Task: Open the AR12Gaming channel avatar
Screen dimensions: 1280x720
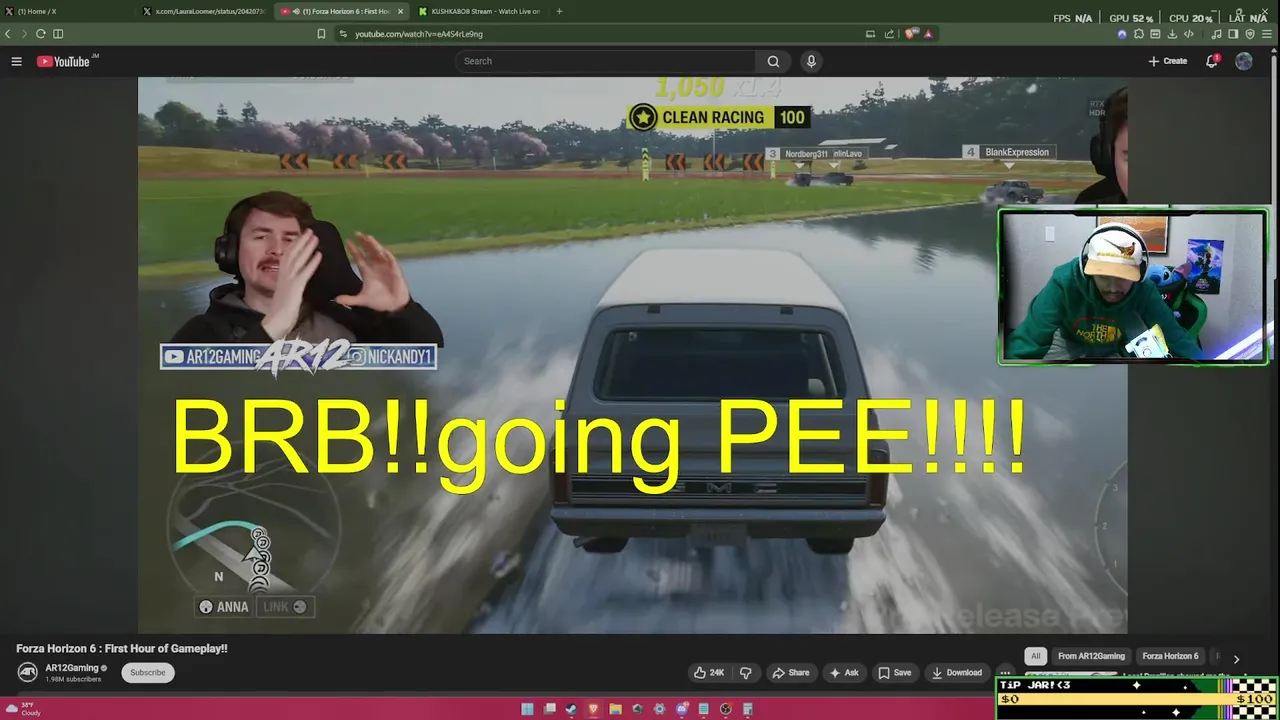Action: 28,672
